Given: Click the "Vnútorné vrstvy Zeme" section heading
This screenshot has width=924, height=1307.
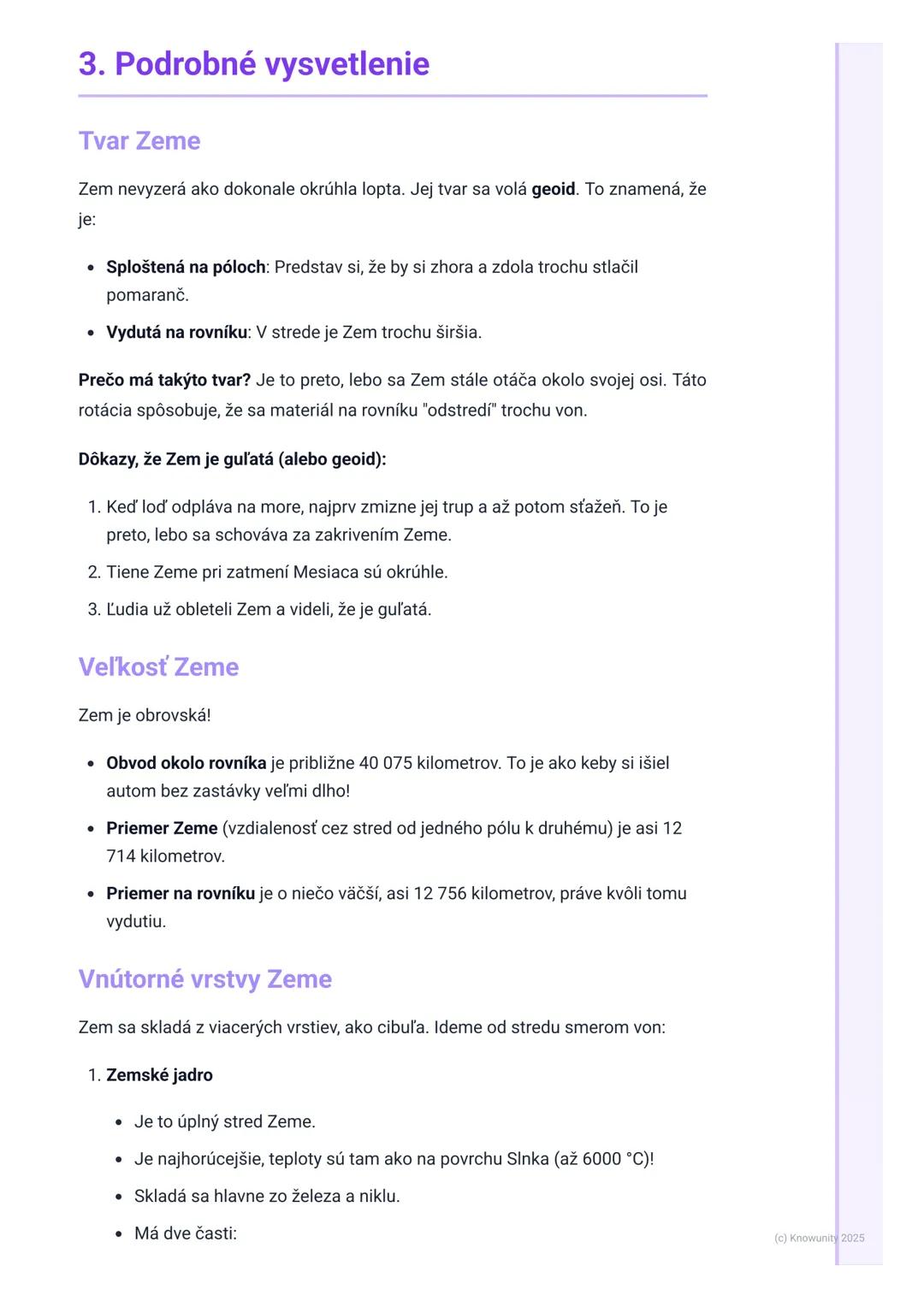Looking at the screenshot, I should 204,979.
